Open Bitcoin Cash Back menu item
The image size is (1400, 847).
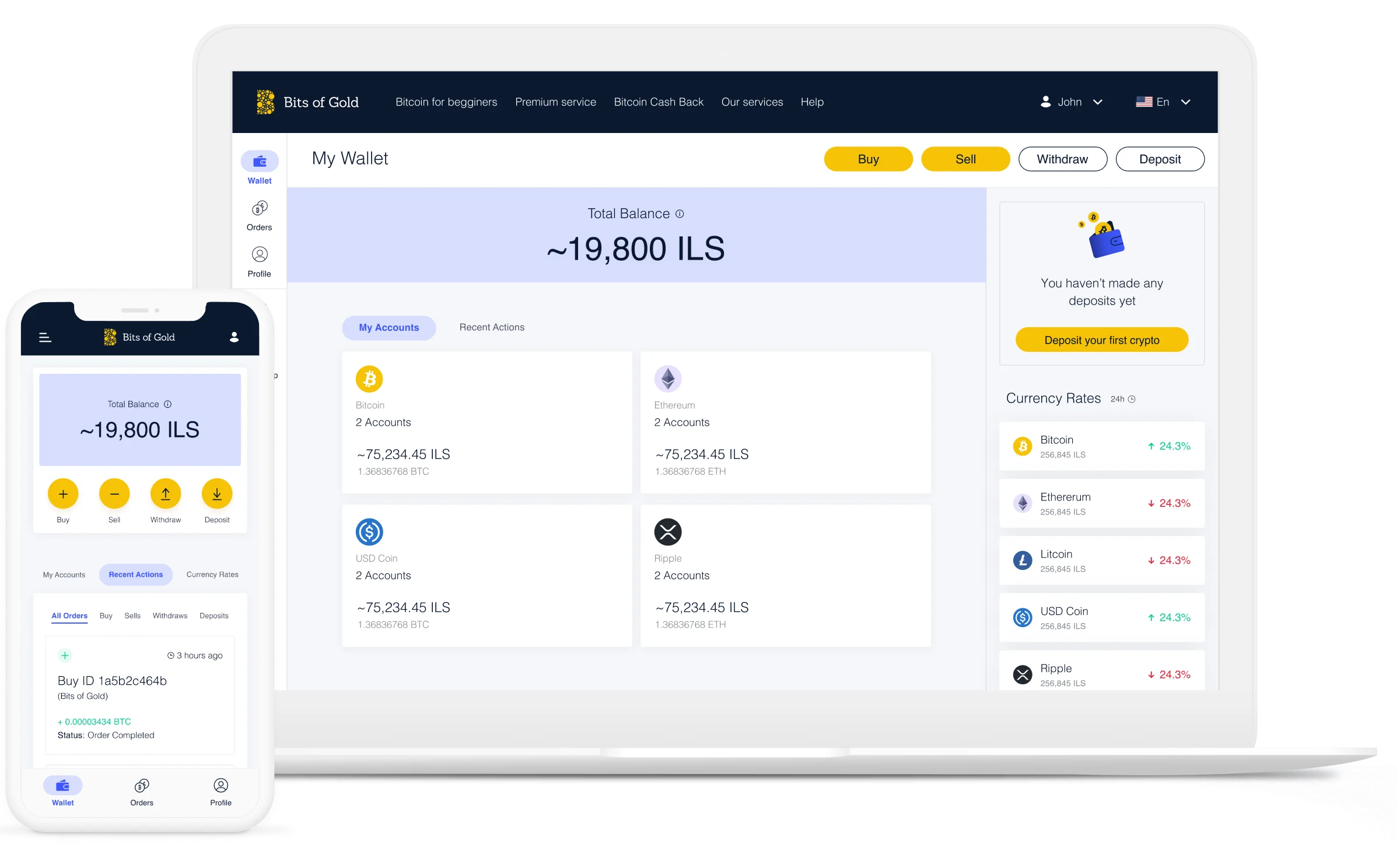click(659, 102)
